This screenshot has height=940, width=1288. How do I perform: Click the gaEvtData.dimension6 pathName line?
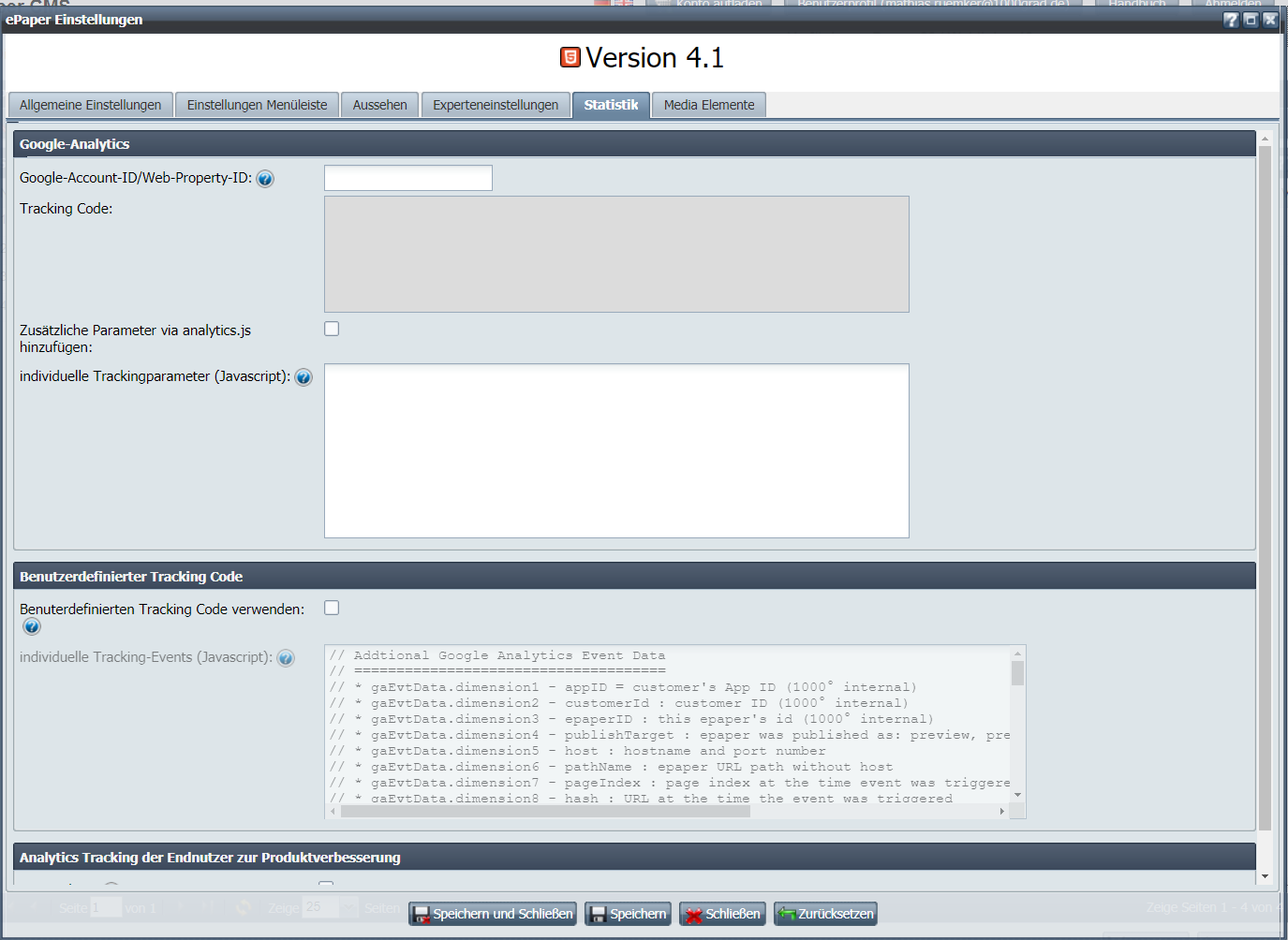pyautogui.click(x=612, y=767)
